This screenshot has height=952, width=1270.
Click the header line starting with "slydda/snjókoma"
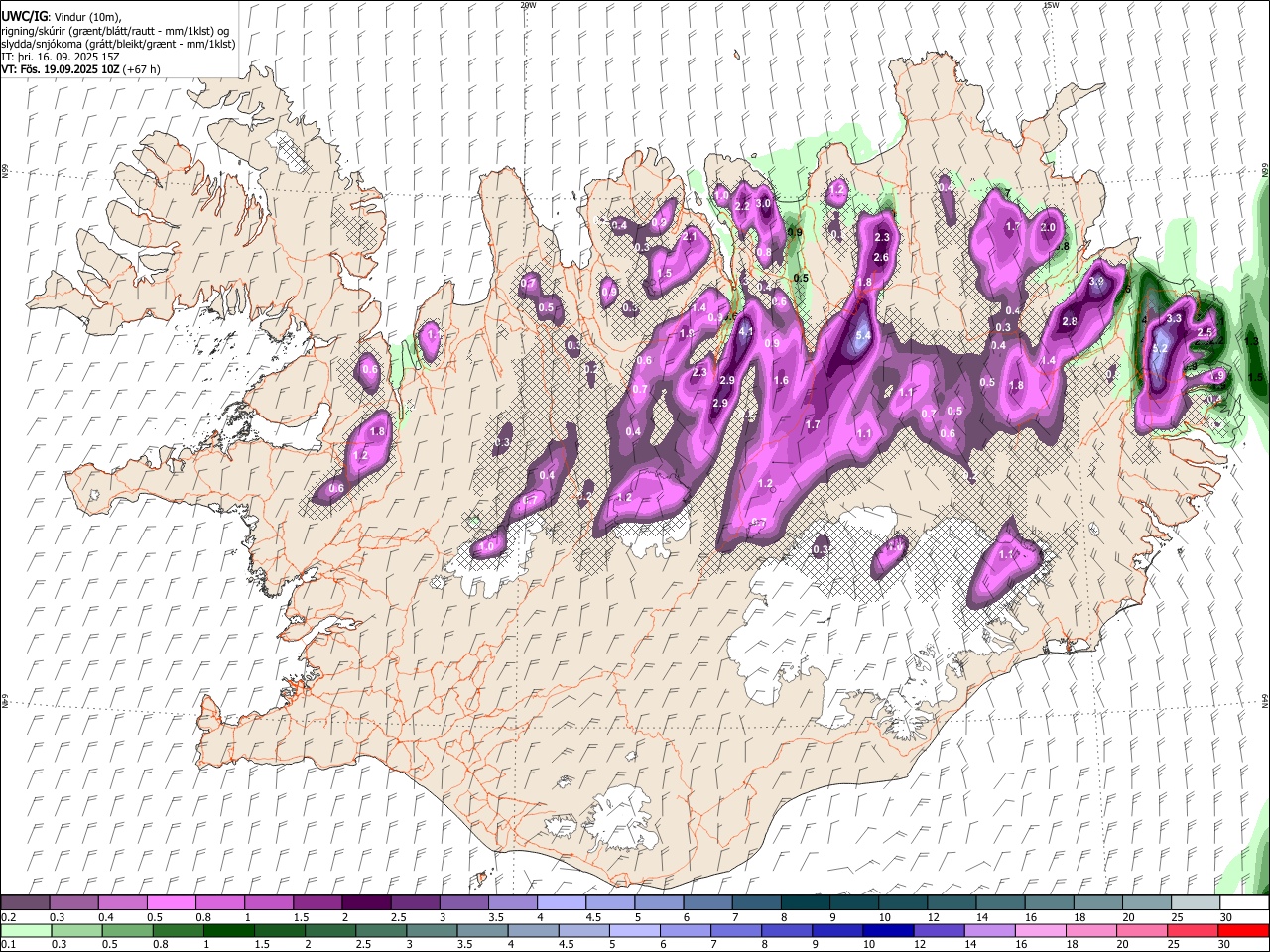click(x=118, y=44)
